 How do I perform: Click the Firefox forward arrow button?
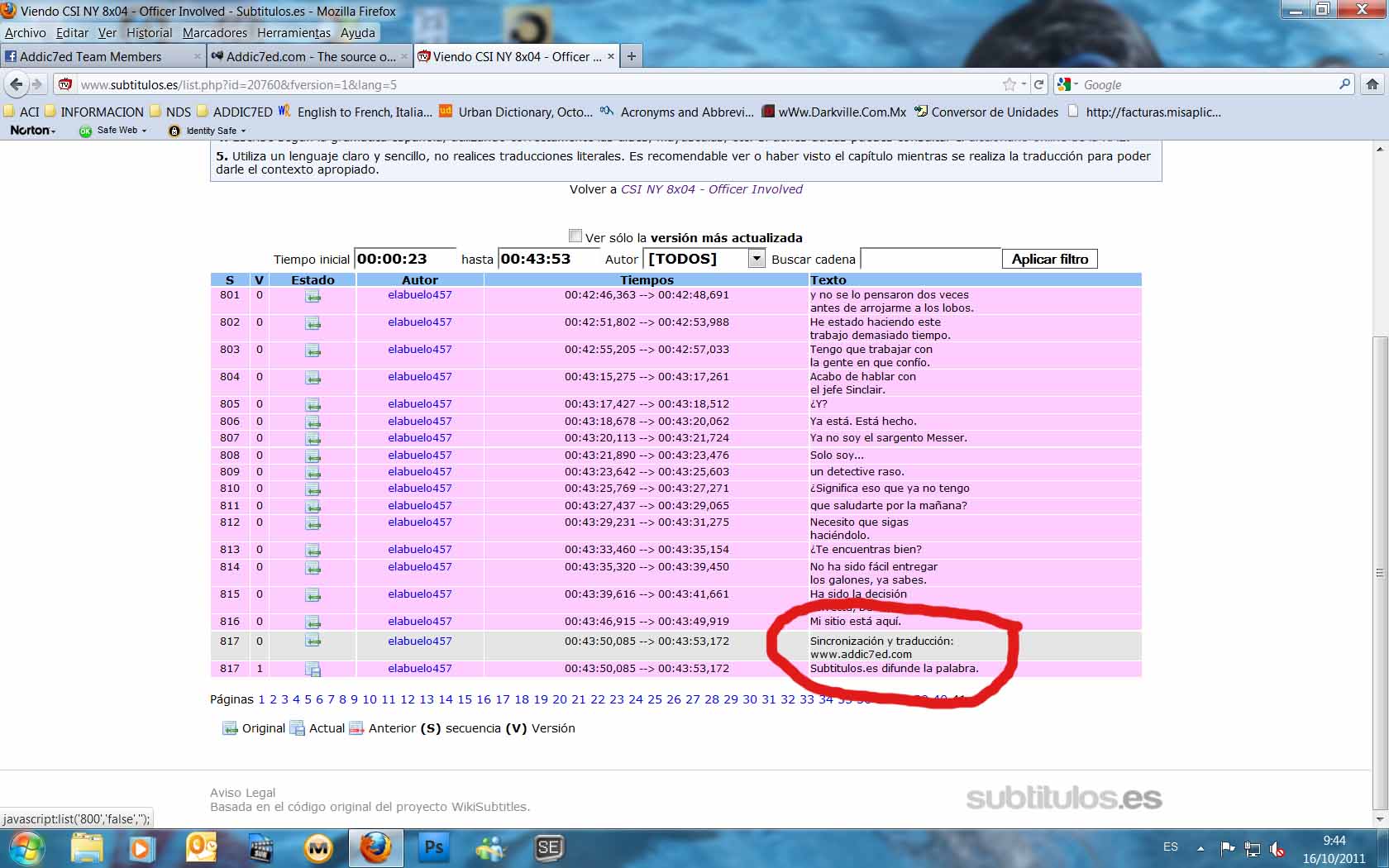click(x=36, y=84)
